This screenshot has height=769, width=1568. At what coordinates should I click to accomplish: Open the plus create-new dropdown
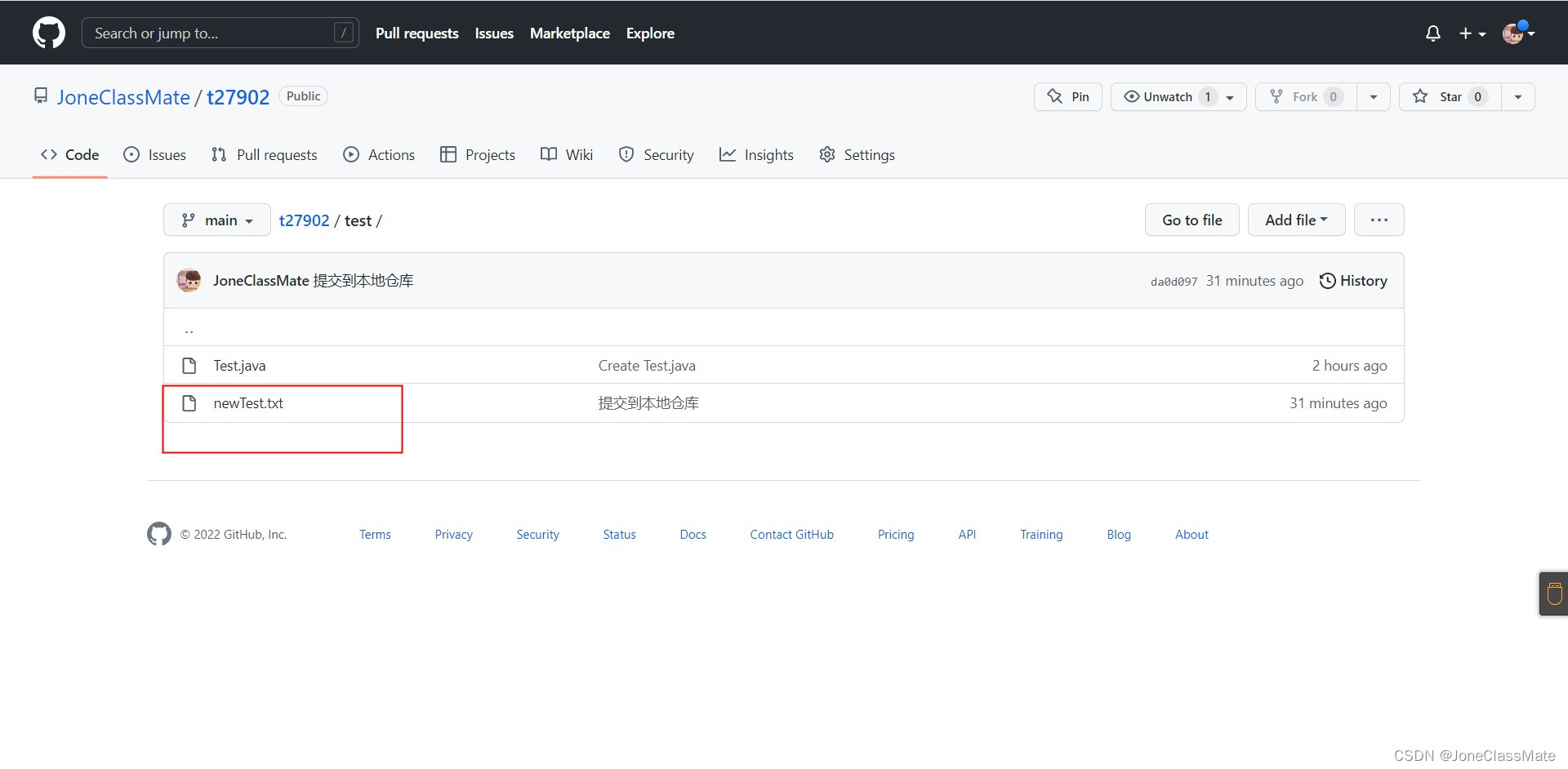click(1472, 33)
